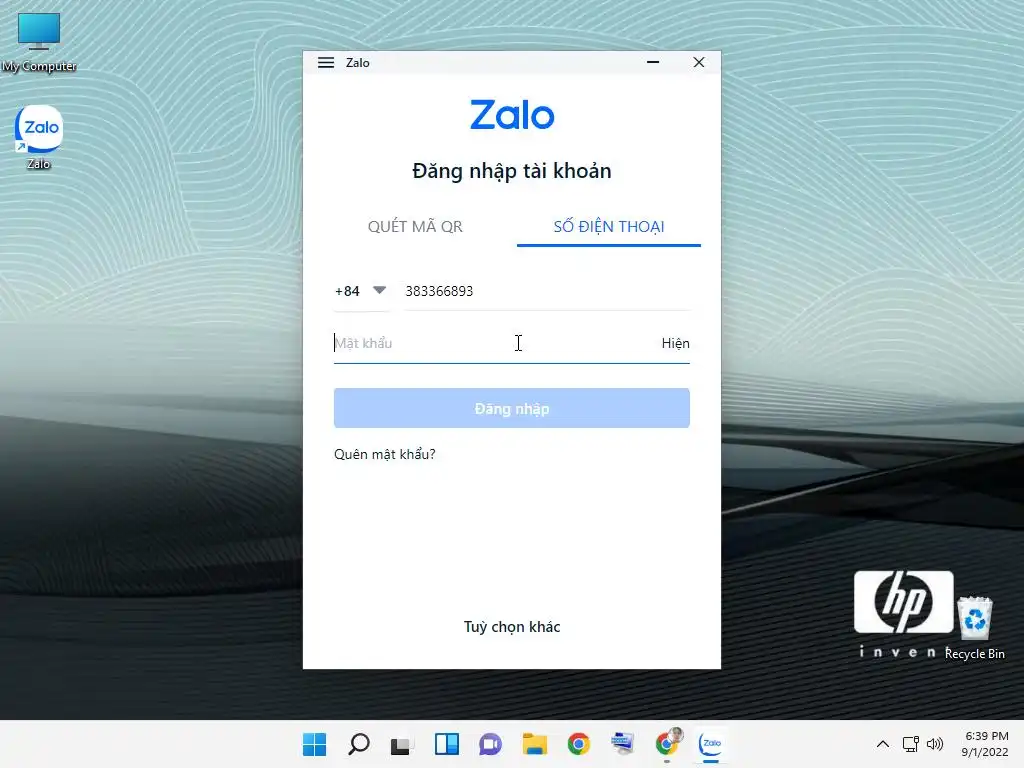
Task: Click the Zalo taskbar icon
Action: [711, 744]
